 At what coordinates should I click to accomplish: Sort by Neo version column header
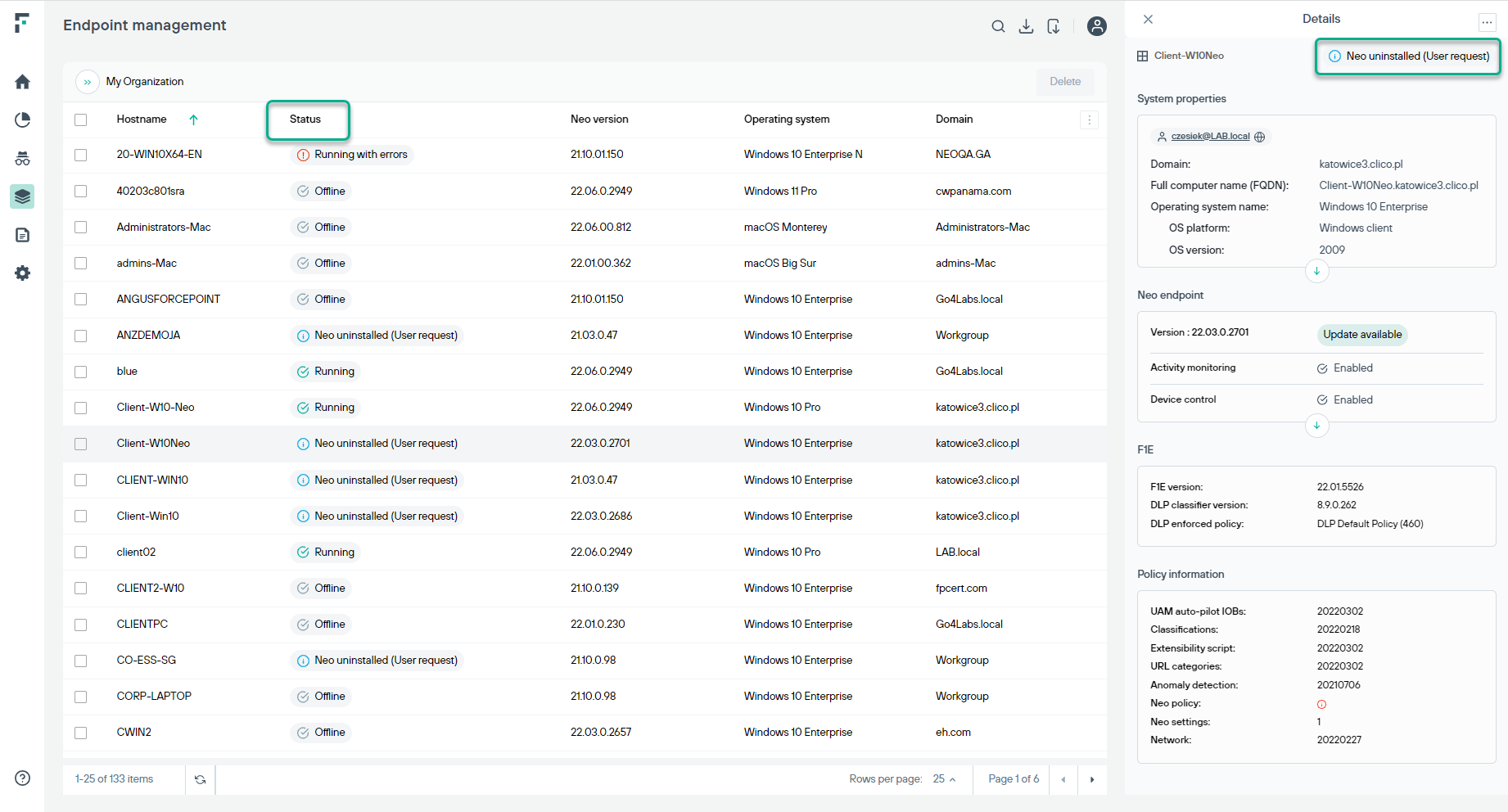599,120
